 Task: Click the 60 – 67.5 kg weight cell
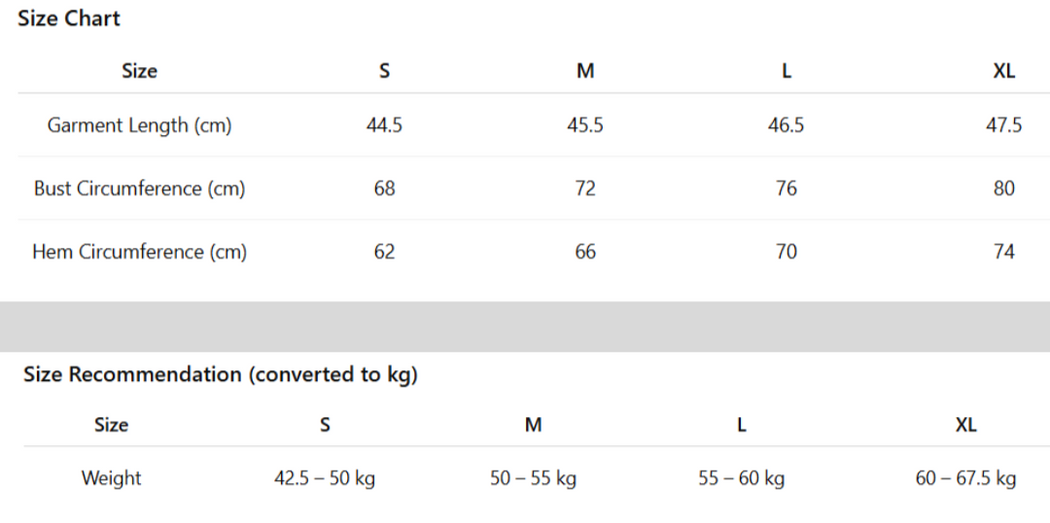[x=965, y=478]
